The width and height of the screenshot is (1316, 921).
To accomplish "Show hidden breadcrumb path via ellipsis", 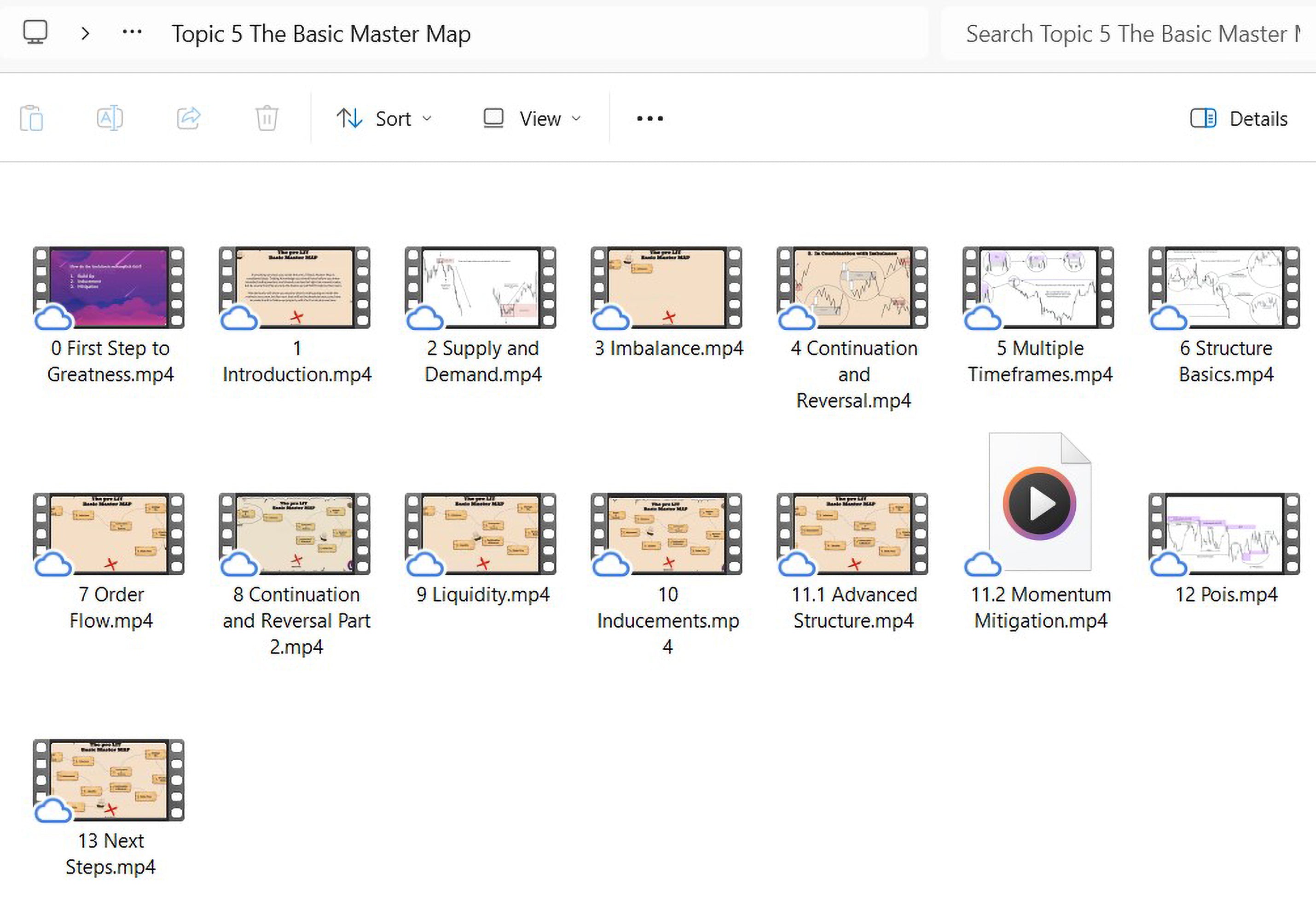I will click(x=132, y=32).
